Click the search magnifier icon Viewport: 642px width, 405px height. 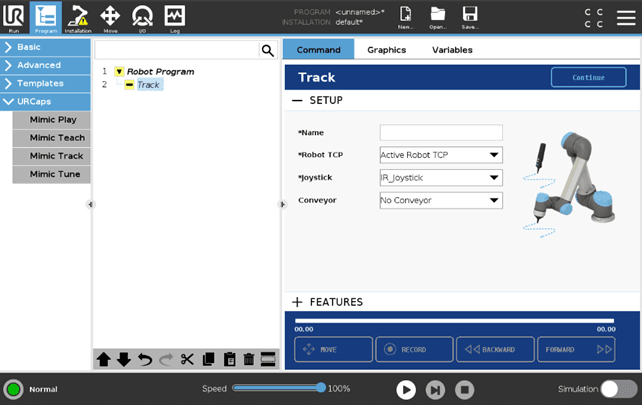click(267, 50)
